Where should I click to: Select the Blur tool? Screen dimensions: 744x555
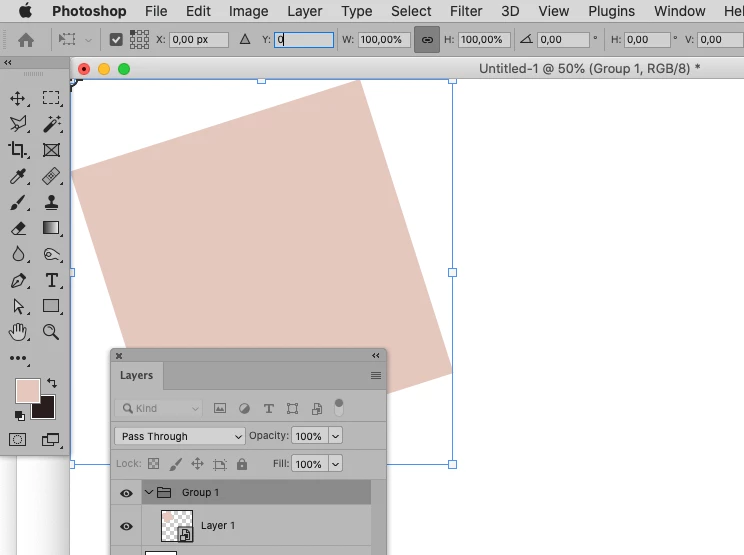click(x=18, y=254)
